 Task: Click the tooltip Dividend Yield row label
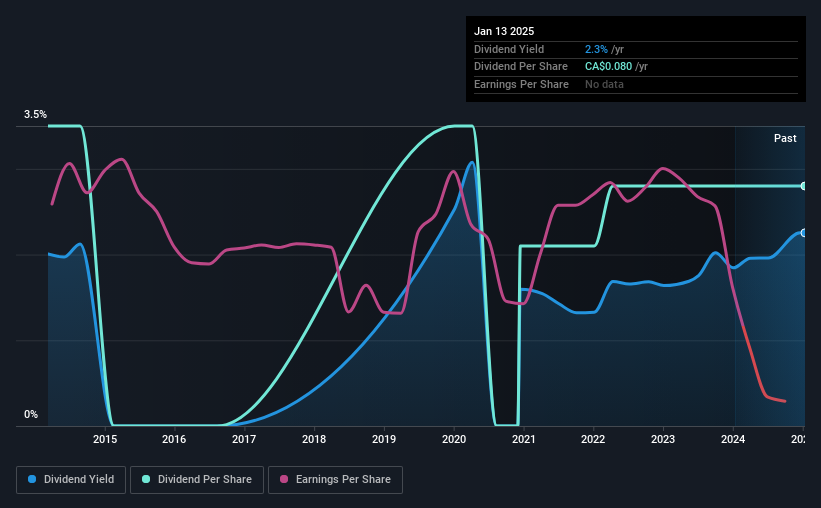509,49
